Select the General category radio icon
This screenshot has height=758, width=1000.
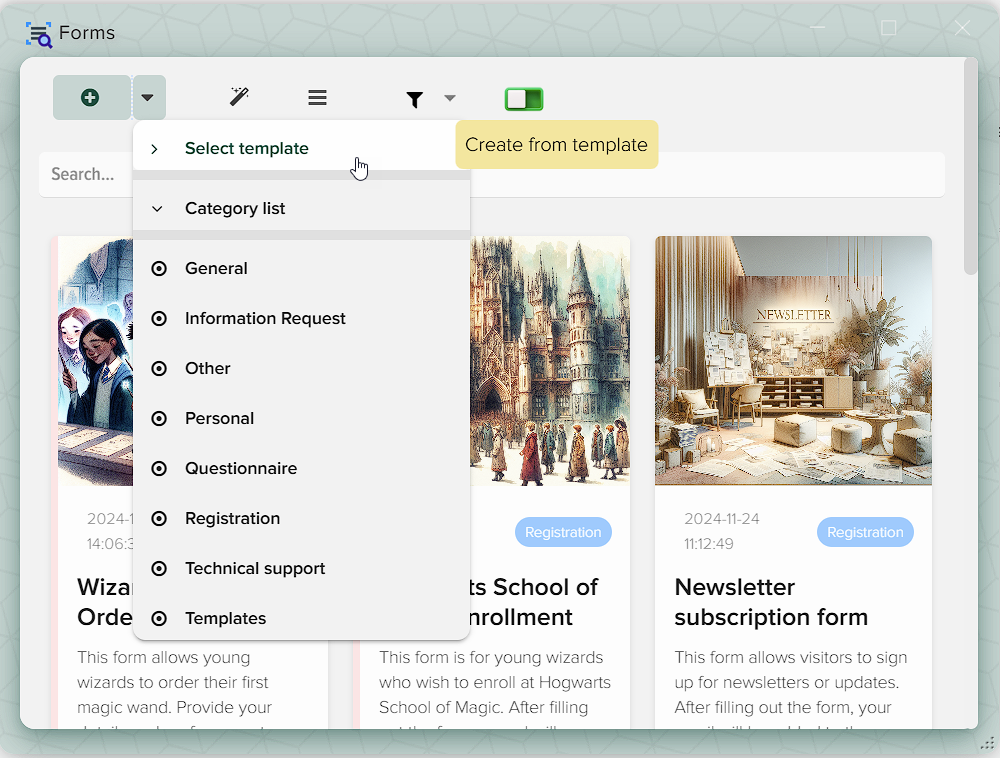coord(159,268)
